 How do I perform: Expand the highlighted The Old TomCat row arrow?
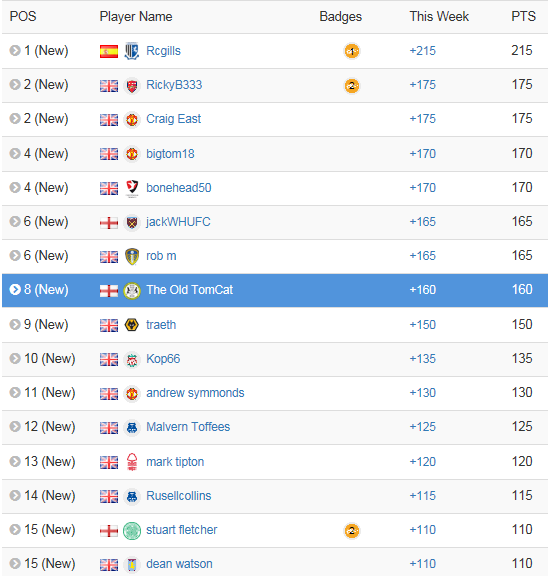tap(15, 289)
